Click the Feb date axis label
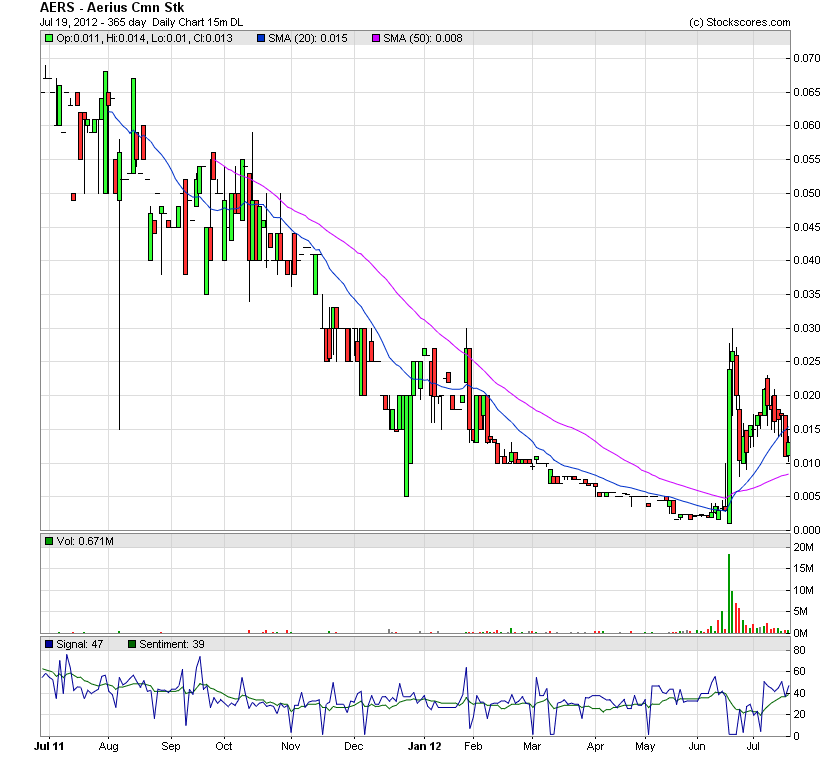Image resolution: width=830 pixels, height=767 pixels. point(473,746)
